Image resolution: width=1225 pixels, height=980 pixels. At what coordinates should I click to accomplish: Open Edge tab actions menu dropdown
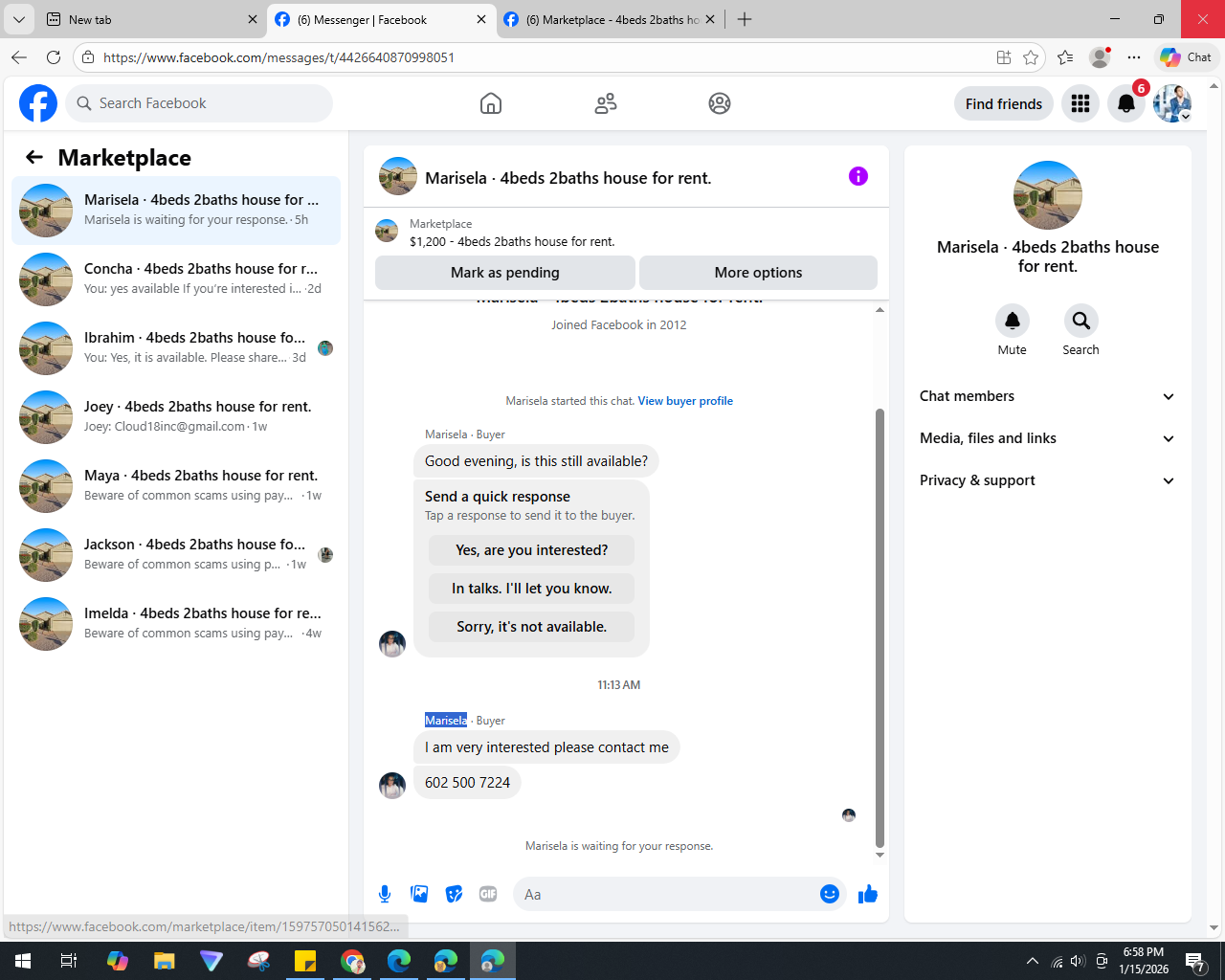[19, 19]
